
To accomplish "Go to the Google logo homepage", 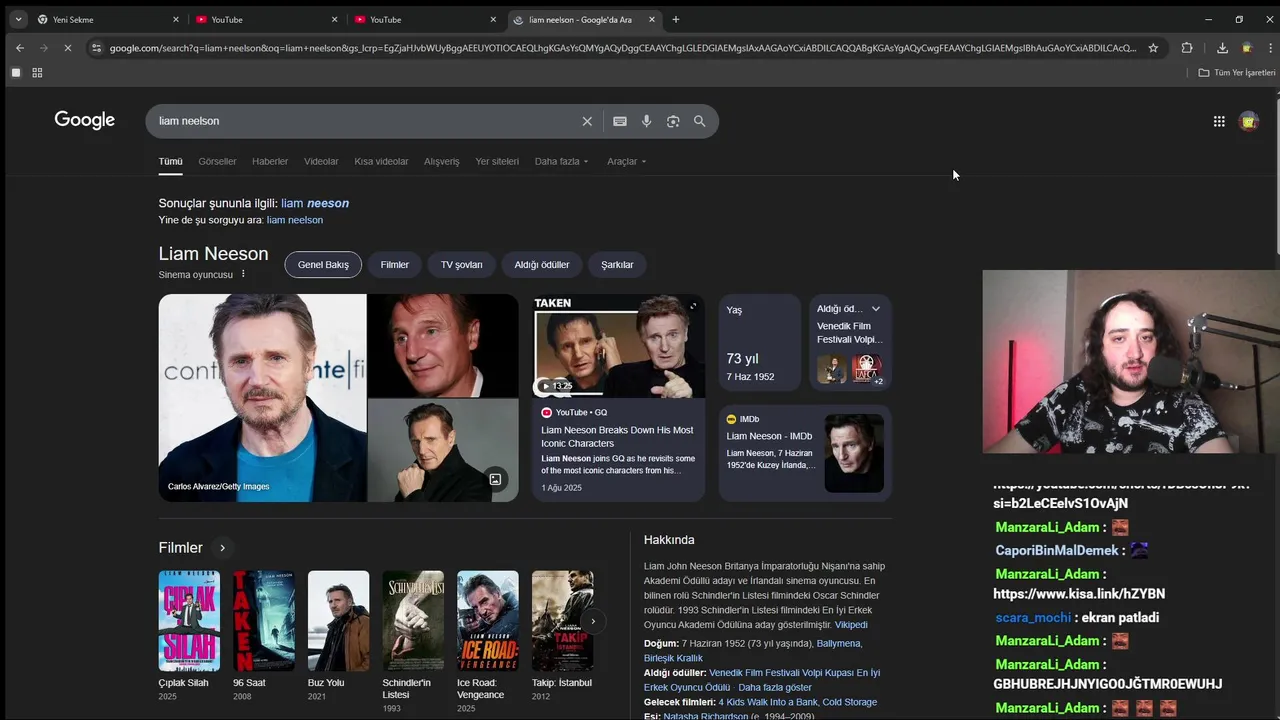I will 85,120.
